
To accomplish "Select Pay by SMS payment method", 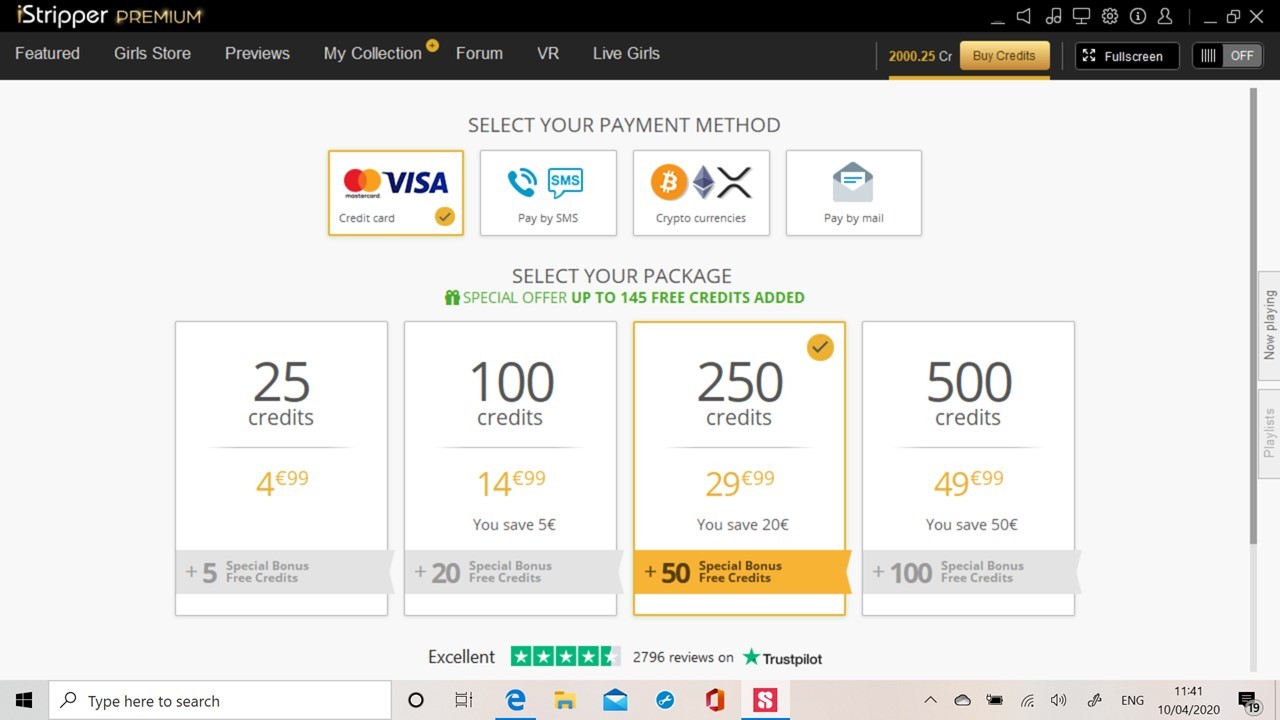I will click(x=548, y=193).
